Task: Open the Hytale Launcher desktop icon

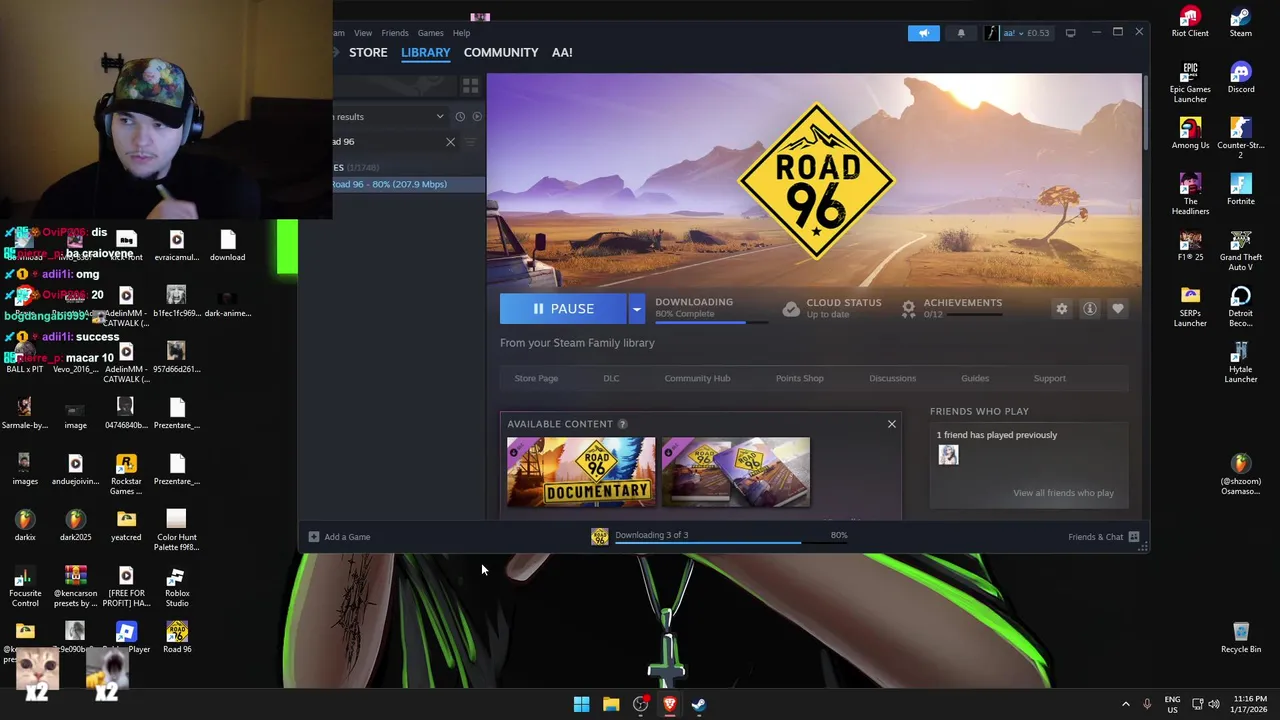Action: coord(1241,362)
